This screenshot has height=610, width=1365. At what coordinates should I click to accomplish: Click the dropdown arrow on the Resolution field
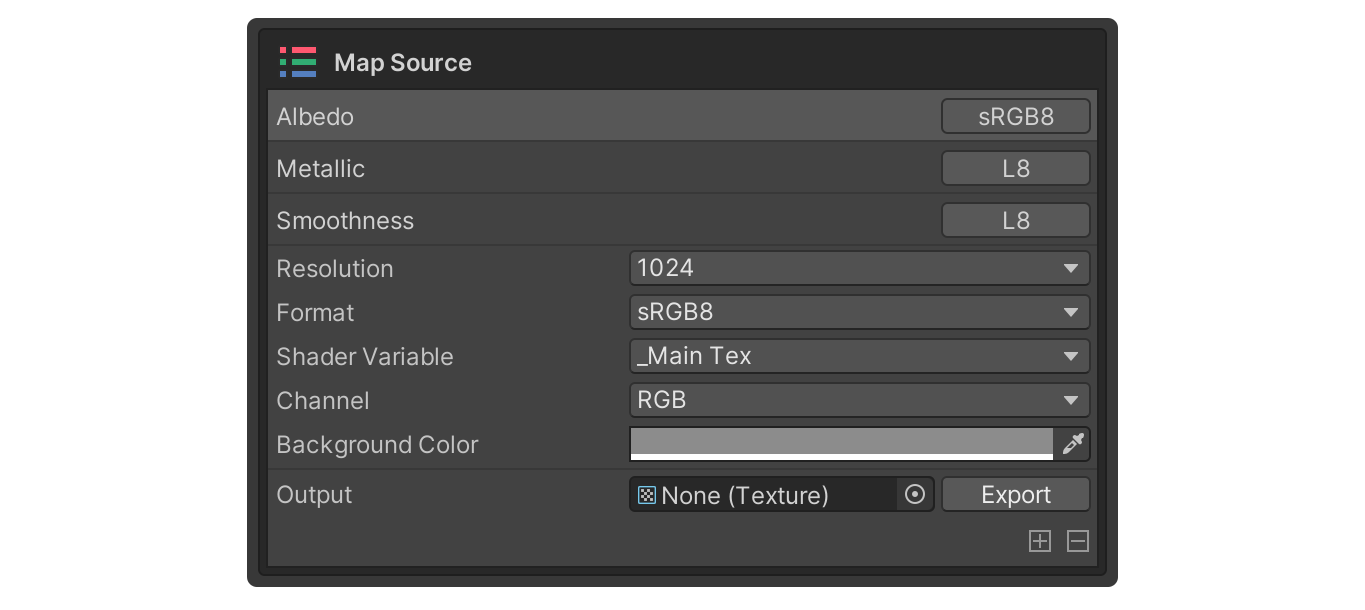pos(1073,268)
